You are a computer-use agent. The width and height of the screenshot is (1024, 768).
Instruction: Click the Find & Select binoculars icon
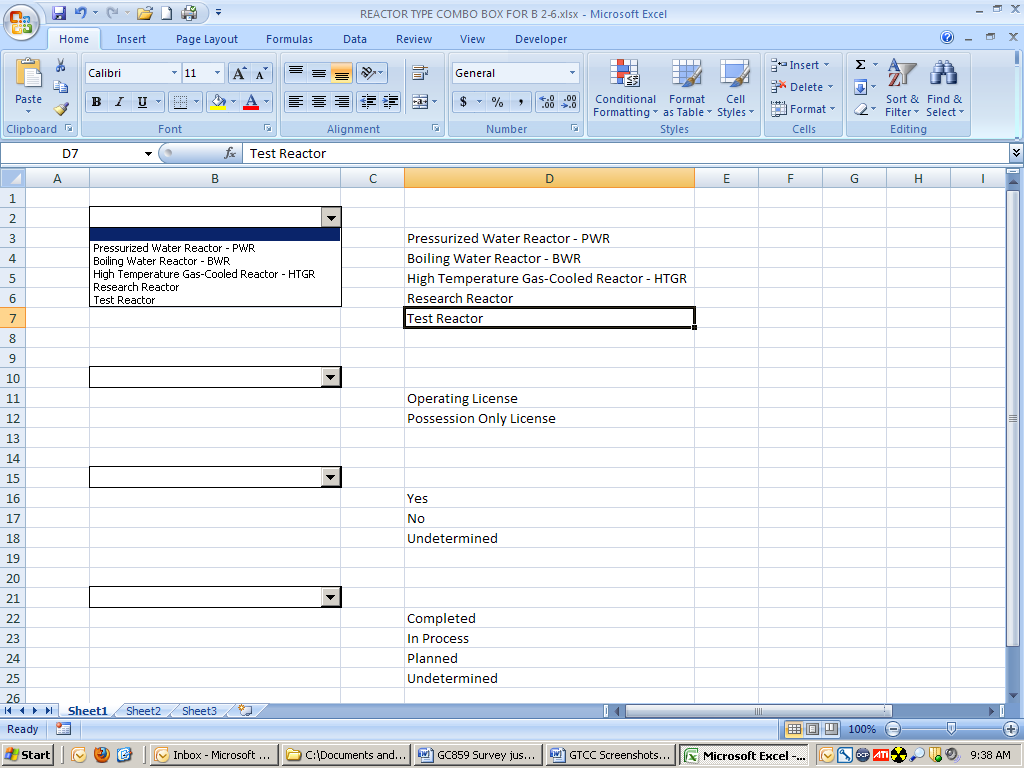coord(944,90)
